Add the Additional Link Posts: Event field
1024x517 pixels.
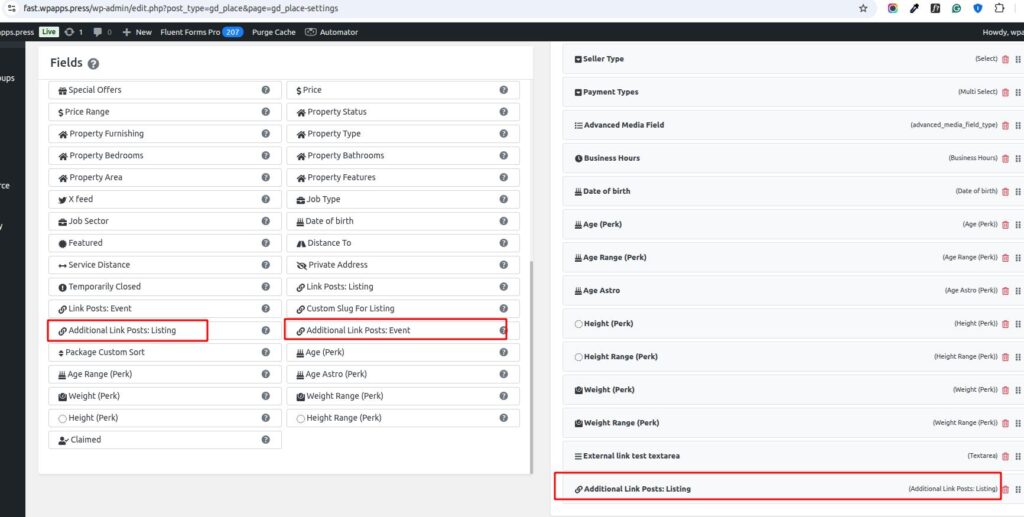[x=358, y=330]
